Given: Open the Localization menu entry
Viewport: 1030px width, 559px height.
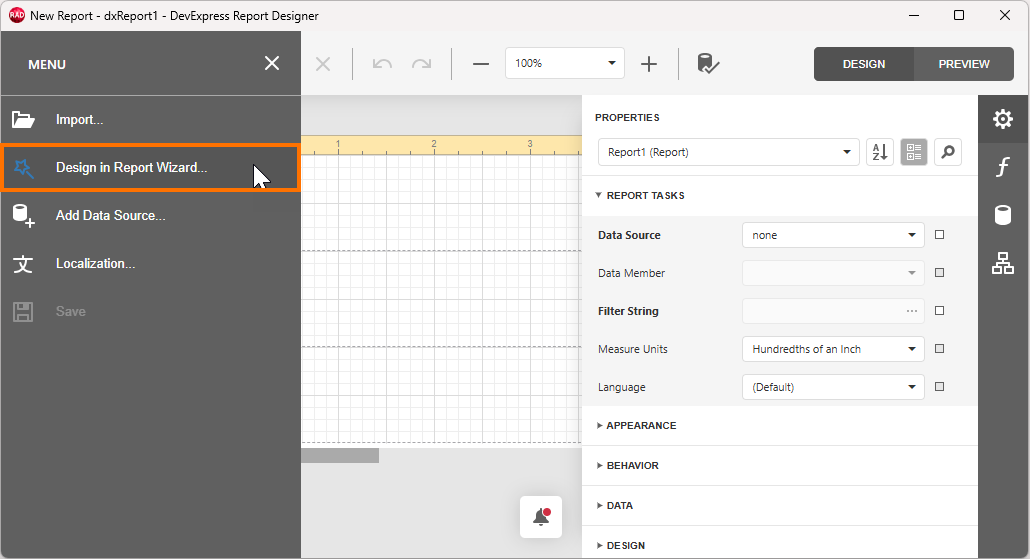Looking at the screenshot, I should pyautogui.click(x=150, y=263).
